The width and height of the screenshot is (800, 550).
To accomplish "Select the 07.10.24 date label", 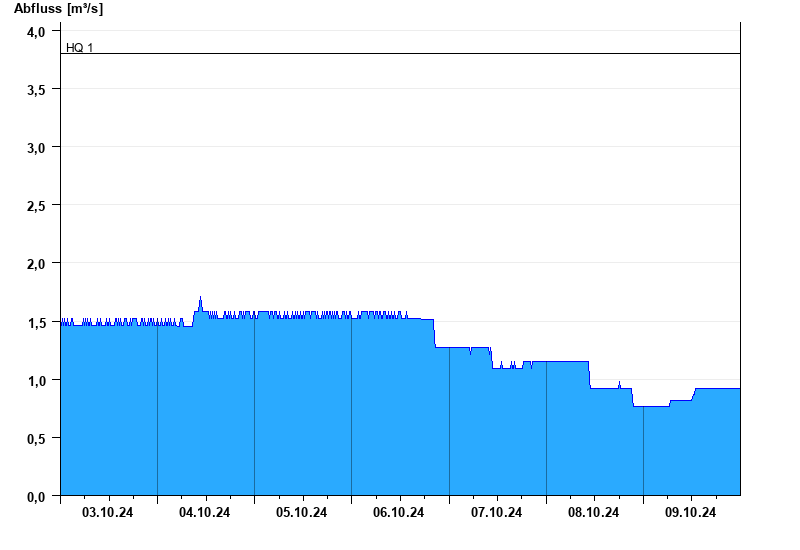I will [x=497, y=513].
